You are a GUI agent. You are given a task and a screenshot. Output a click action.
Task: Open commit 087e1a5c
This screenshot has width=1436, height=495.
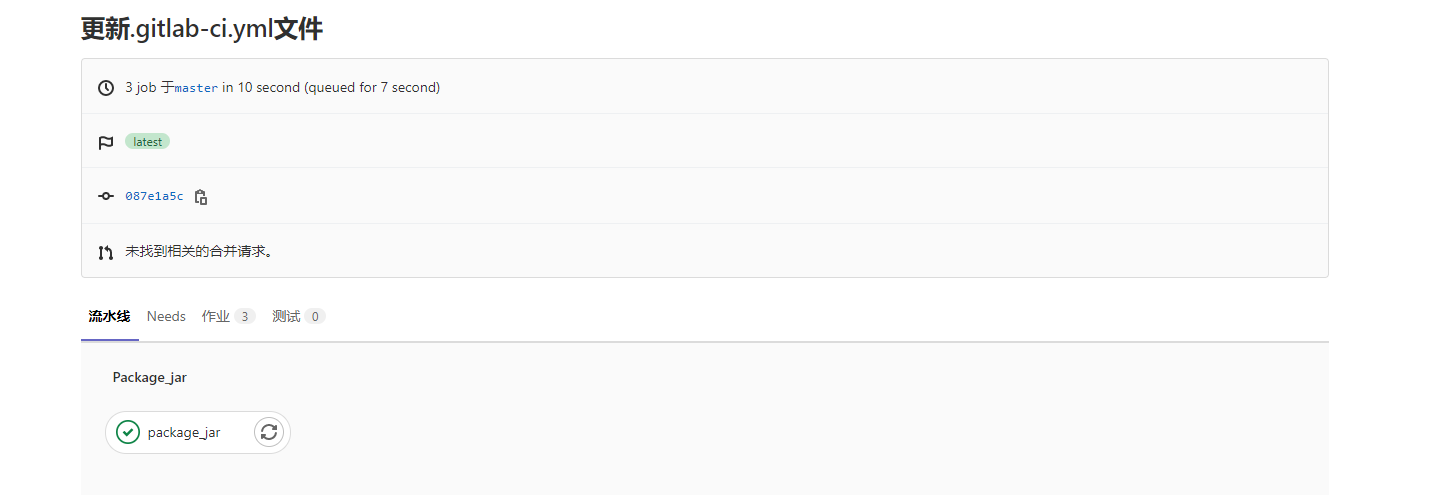click(x=154, y=196)
